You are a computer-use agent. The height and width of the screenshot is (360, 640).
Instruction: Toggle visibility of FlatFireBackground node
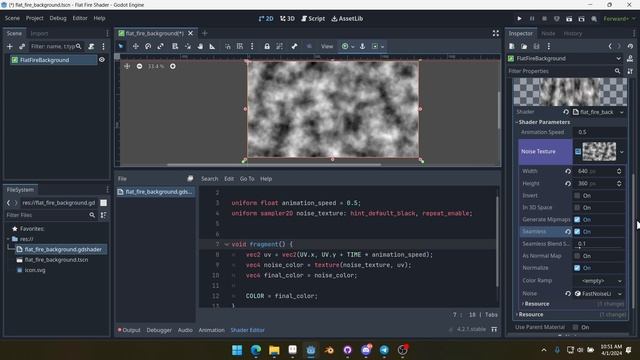[x=102, y=60]
